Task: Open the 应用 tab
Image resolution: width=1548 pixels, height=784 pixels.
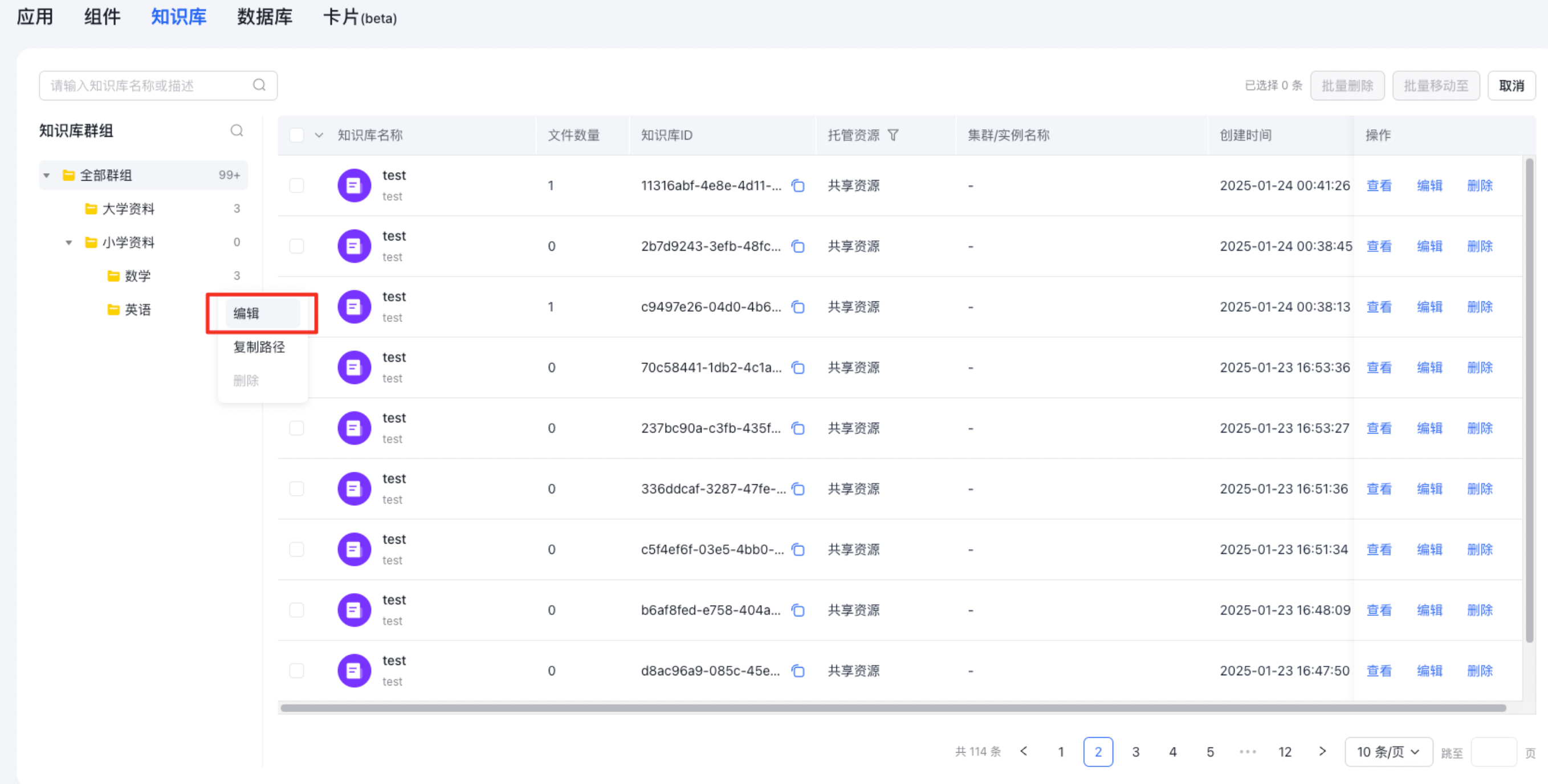Action: pyautogui.click(x=35, y=17)
